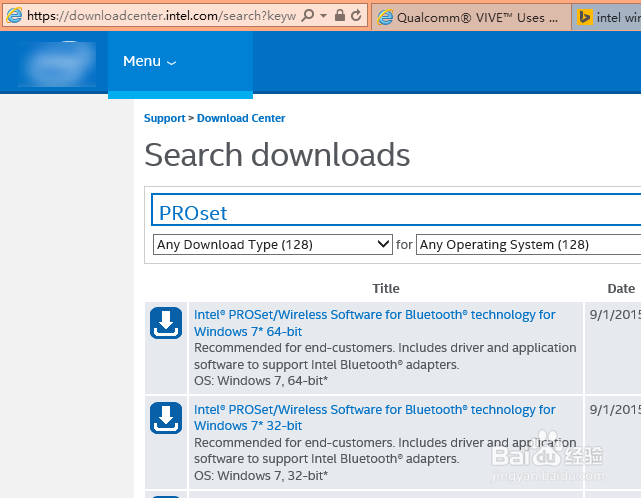Click the 'Search downloads' heading
This screenshot has height=498, width=641.
277,155
